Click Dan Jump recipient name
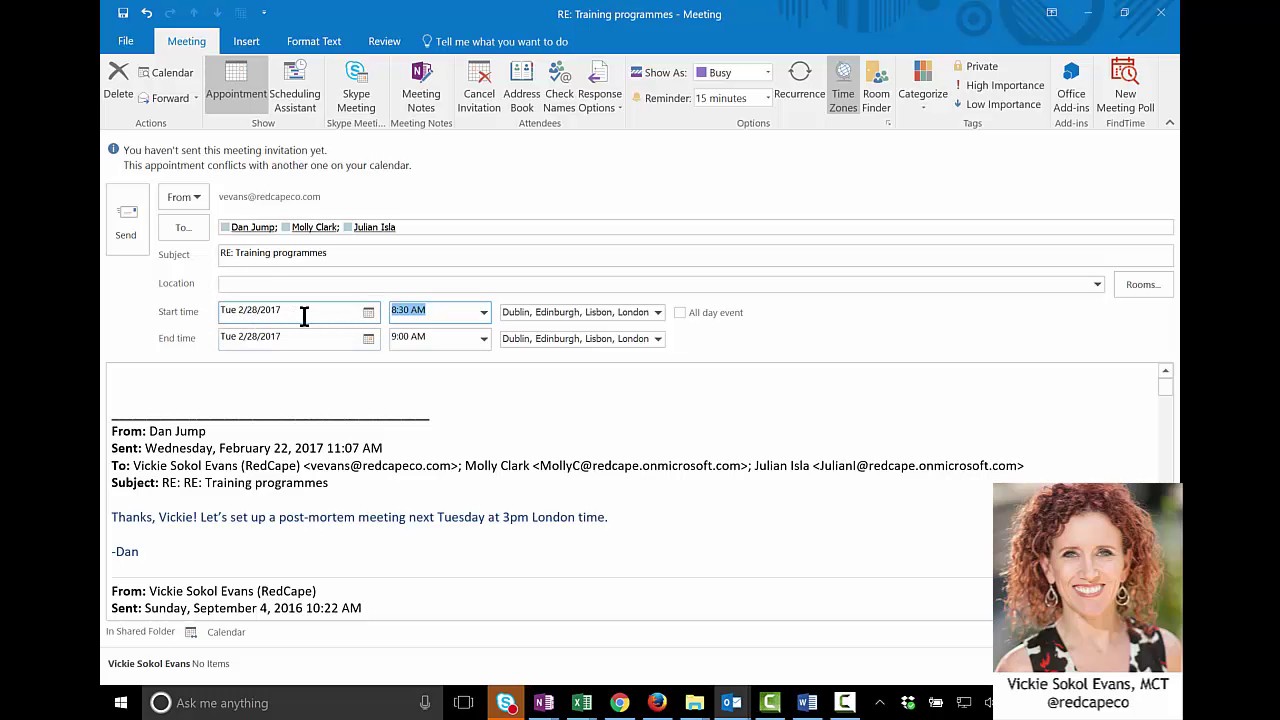This screenshot has width=1280, height=720. point(253,227)
